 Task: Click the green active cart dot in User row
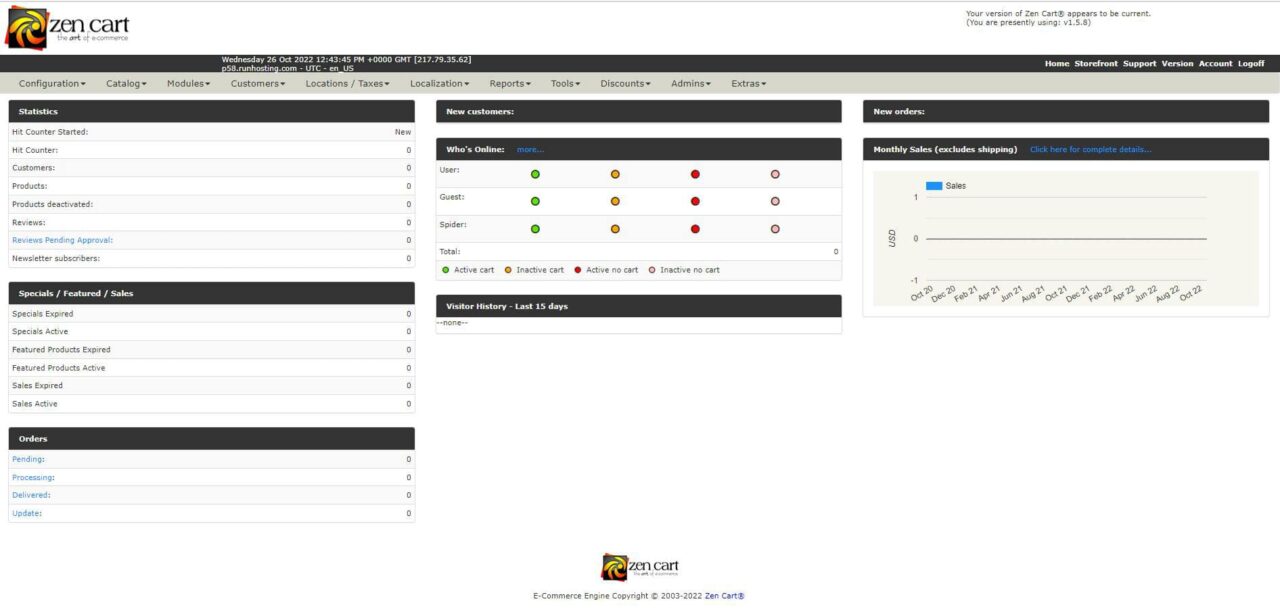[x=535, y=173]
